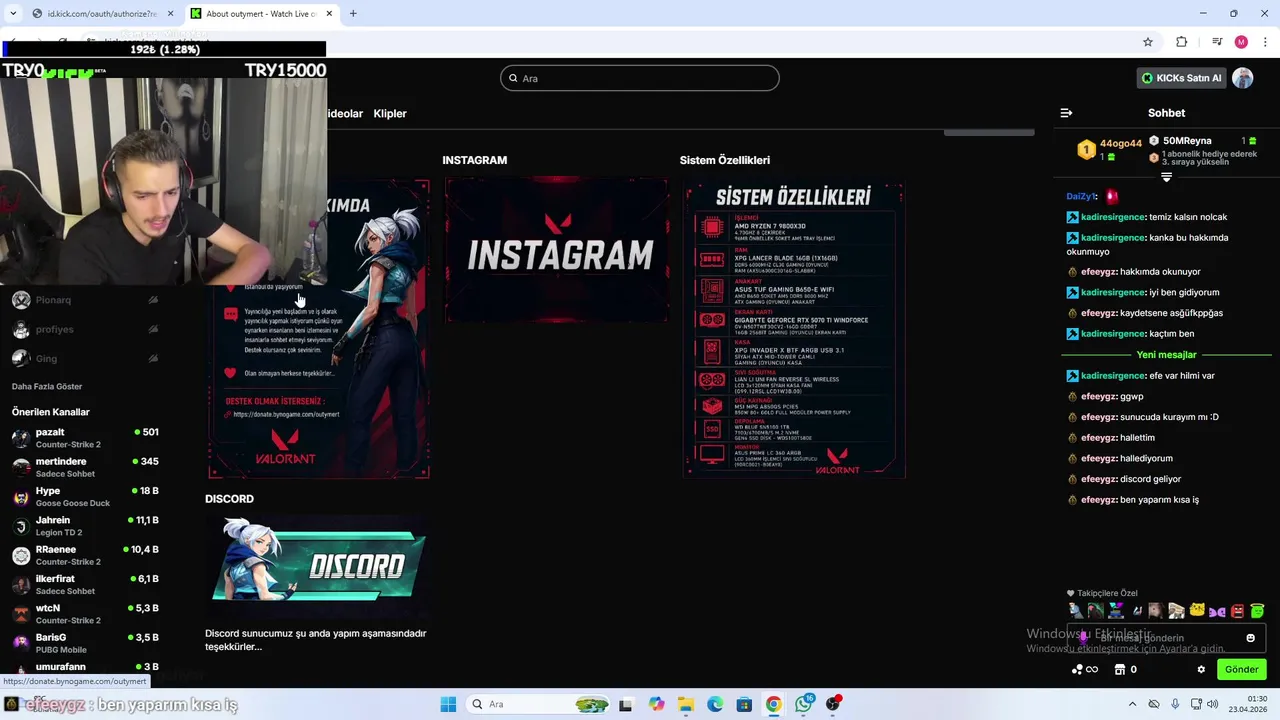Click the KICKs bubbles balance icon
This screenshot has height=720, width=1280.
(x=1084, y=669)
